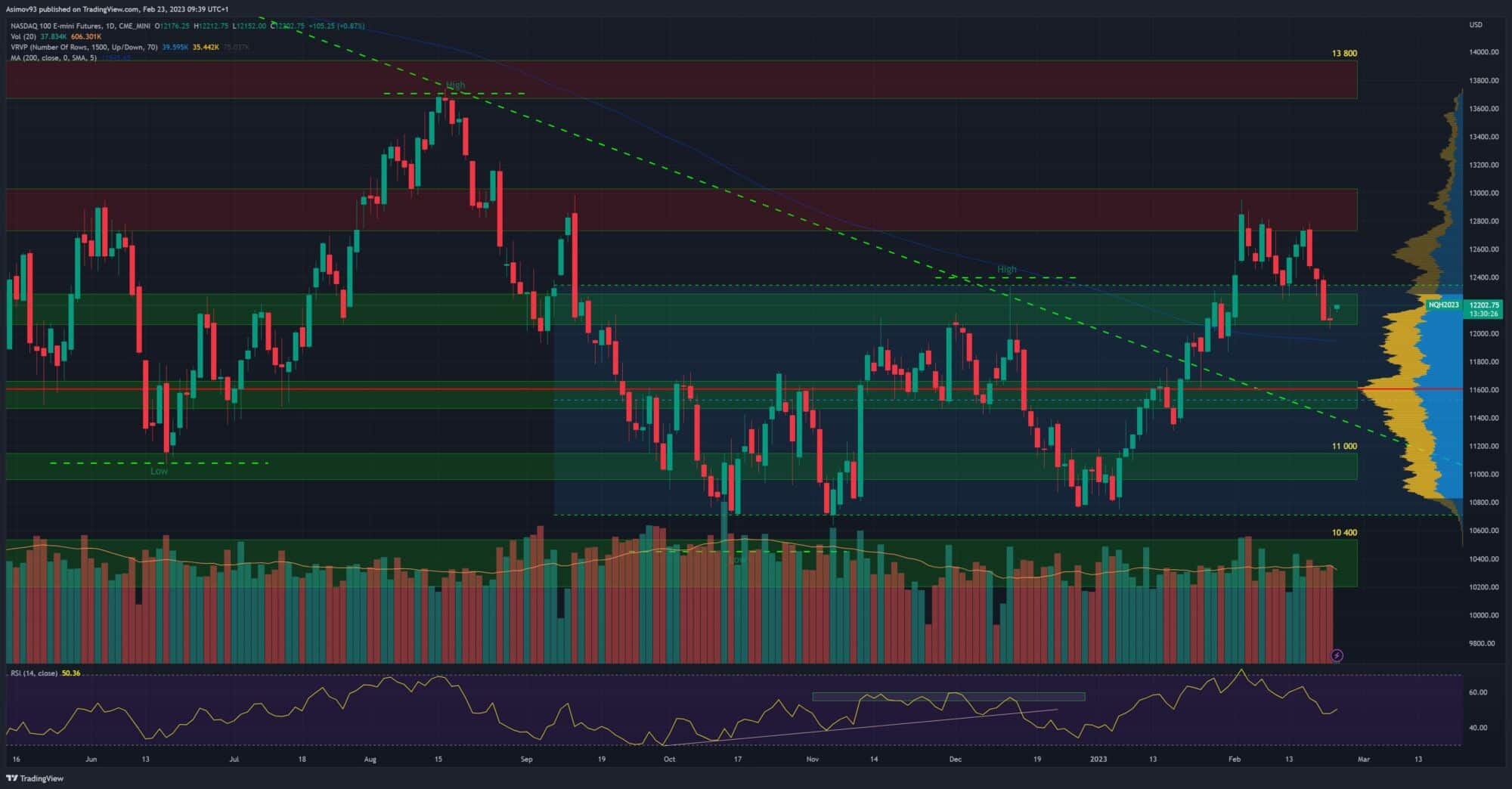
Task: Select the '10 400' support zone annotation
Action: click(1344, 532)
